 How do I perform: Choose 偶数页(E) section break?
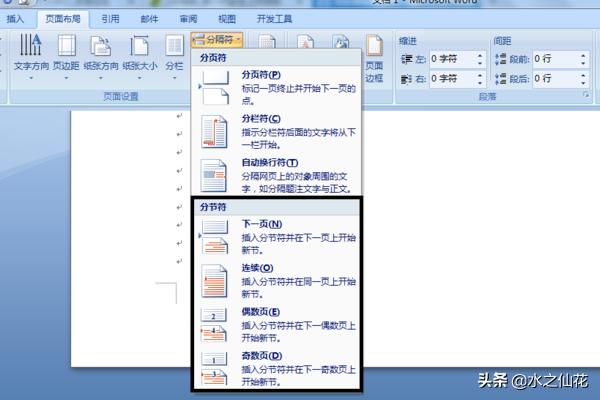coord(276,325)
